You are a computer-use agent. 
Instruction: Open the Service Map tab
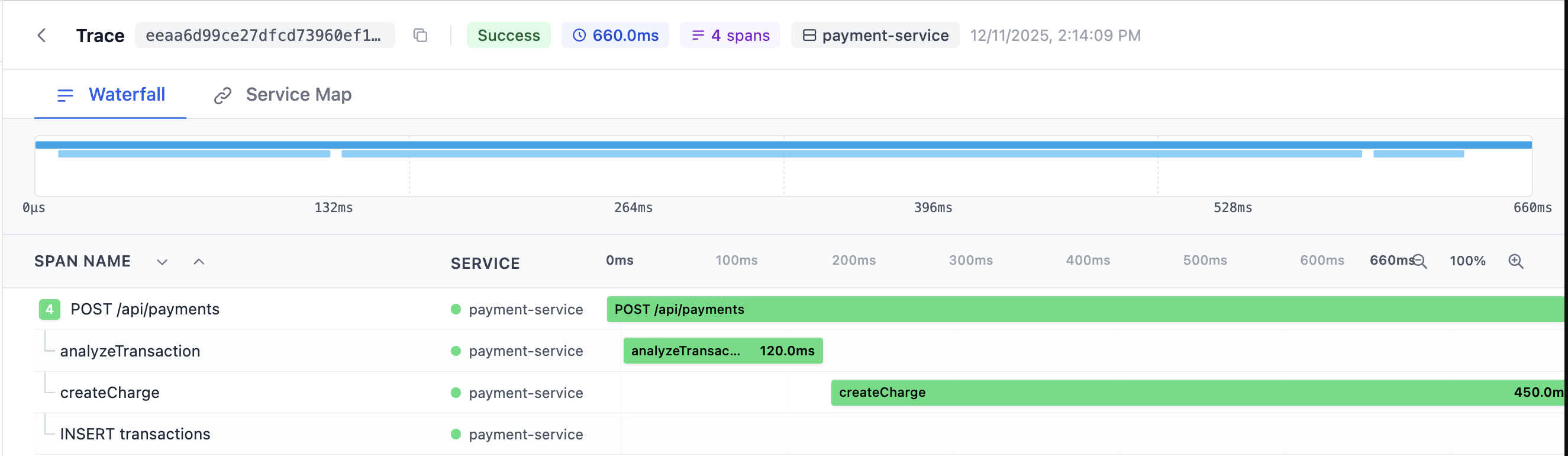tap(298, 95)
